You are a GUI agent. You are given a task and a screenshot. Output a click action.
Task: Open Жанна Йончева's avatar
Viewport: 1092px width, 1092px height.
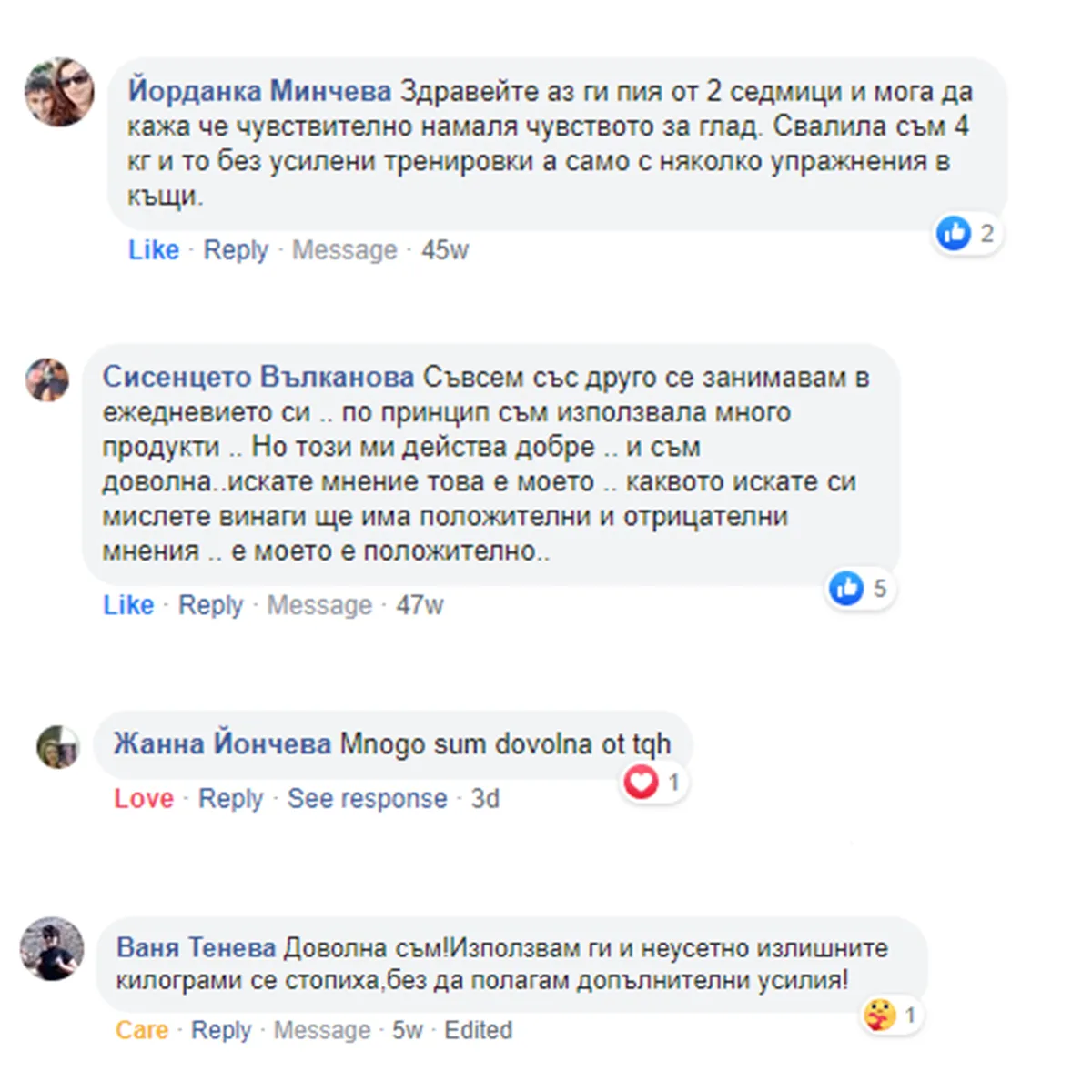[58, 747]
